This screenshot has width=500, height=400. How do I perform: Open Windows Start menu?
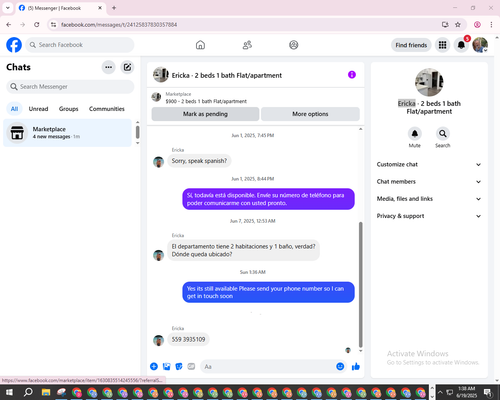pos(9,392)
